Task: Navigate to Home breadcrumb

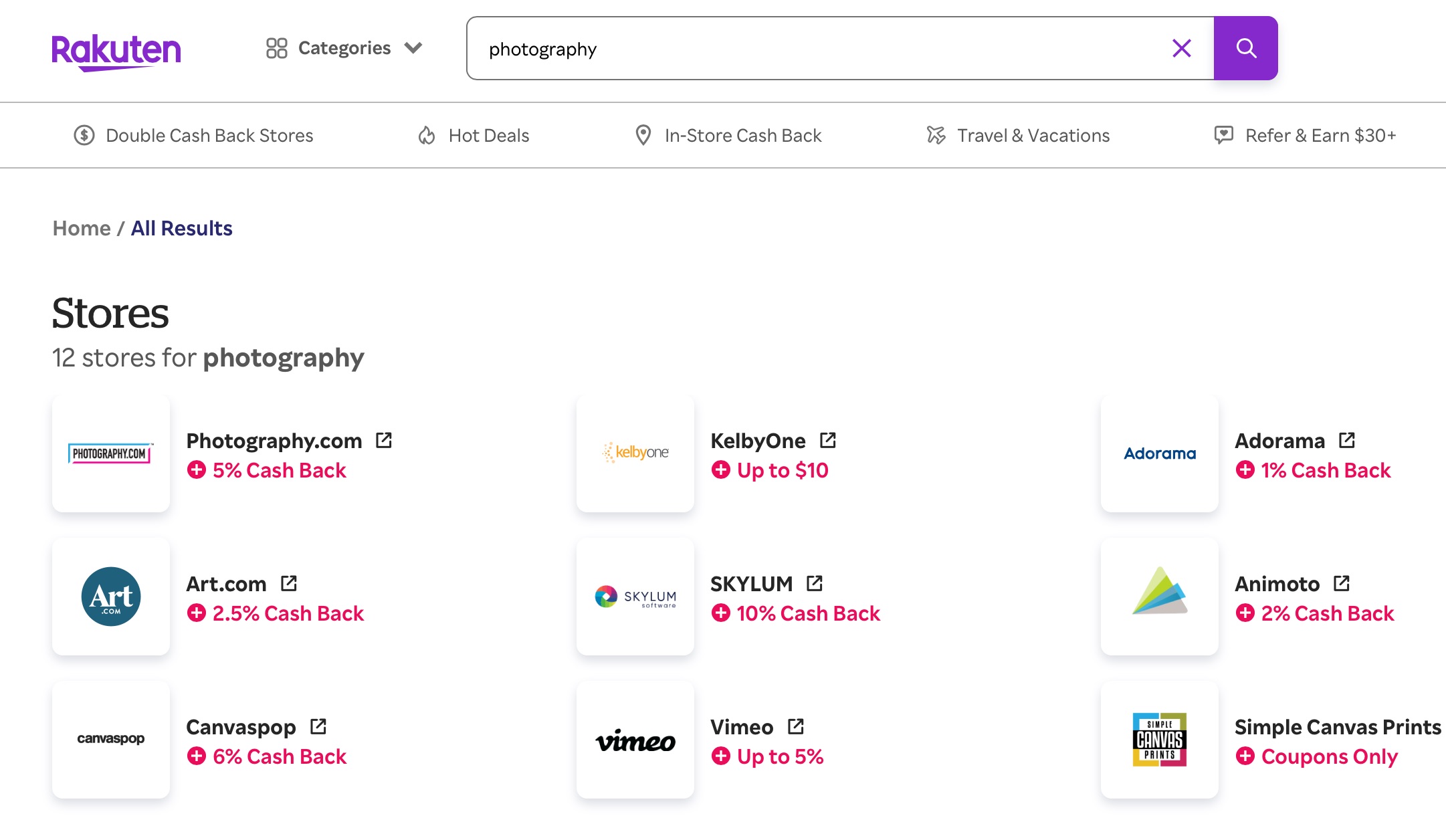Action: tap(82, 228)
